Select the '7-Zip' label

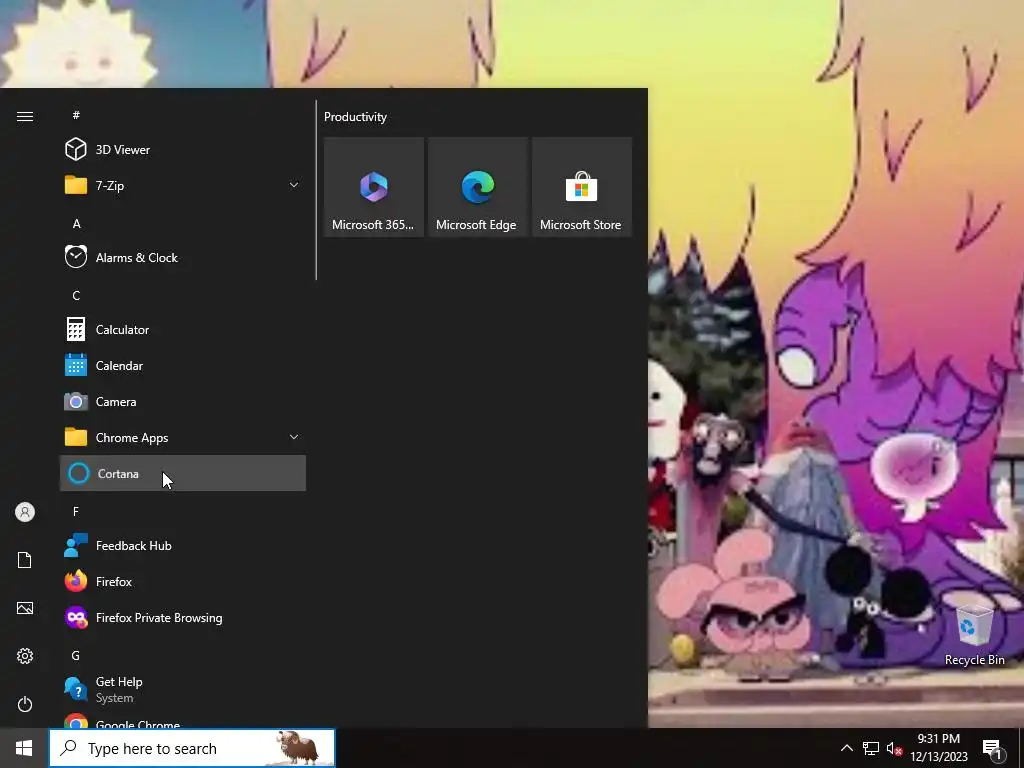click(x=110, y=185)
